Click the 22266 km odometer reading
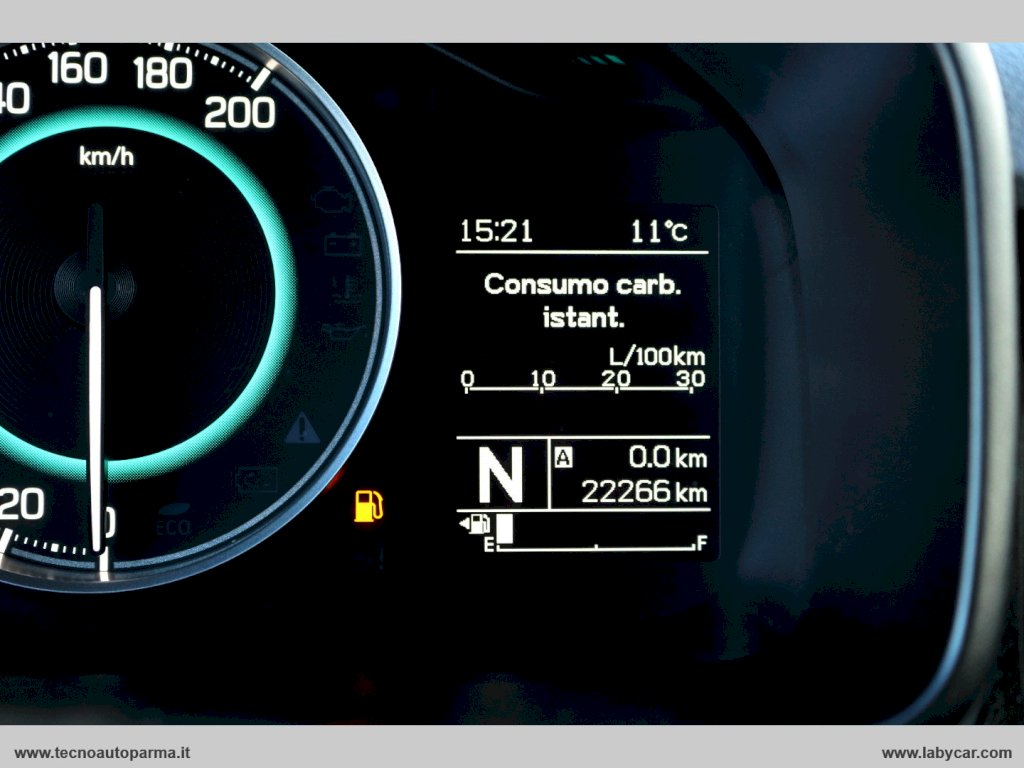Image resolution: width=1024 pixels, height=768 pixels. coord(643,493)
